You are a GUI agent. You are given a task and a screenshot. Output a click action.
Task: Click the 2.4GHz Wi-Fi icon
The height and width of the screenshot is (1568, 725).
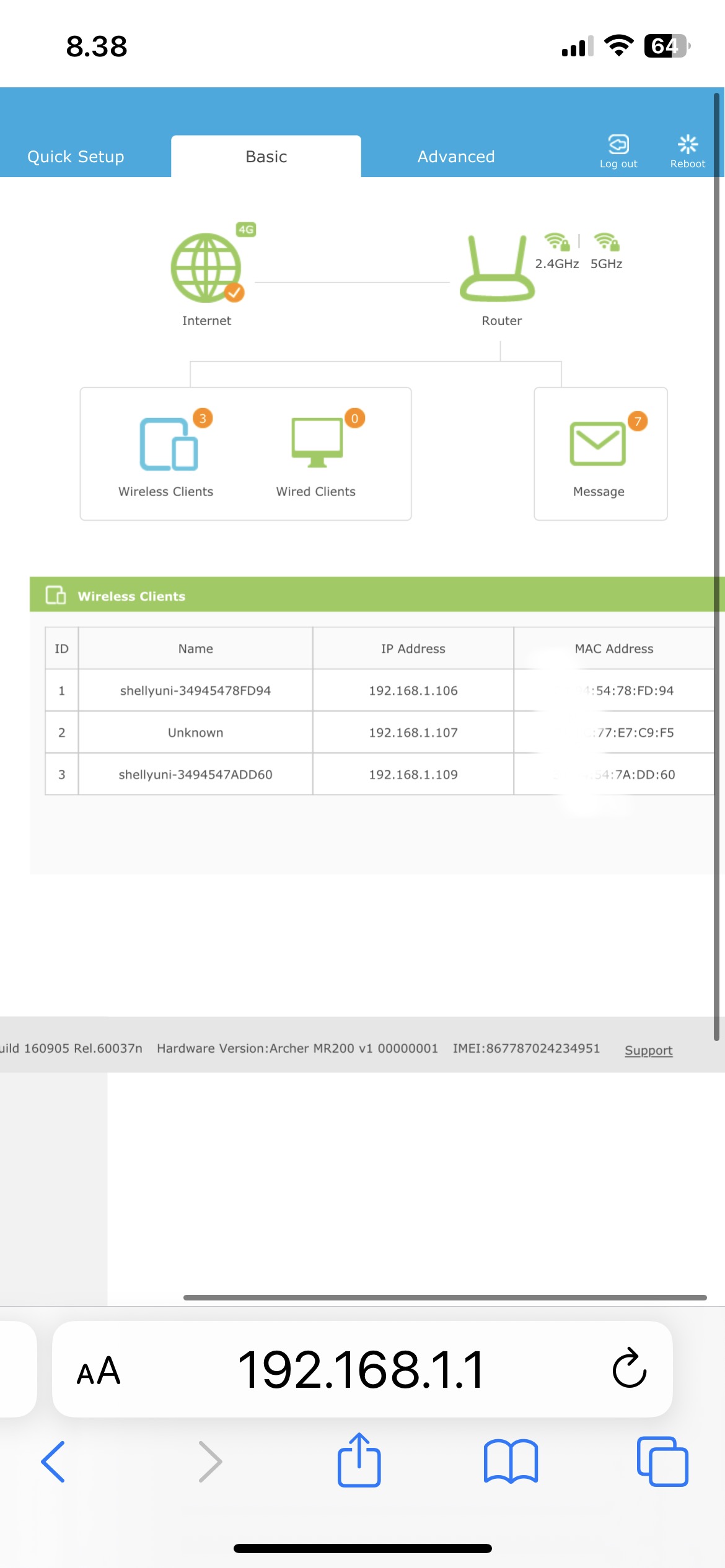point(556,242)
